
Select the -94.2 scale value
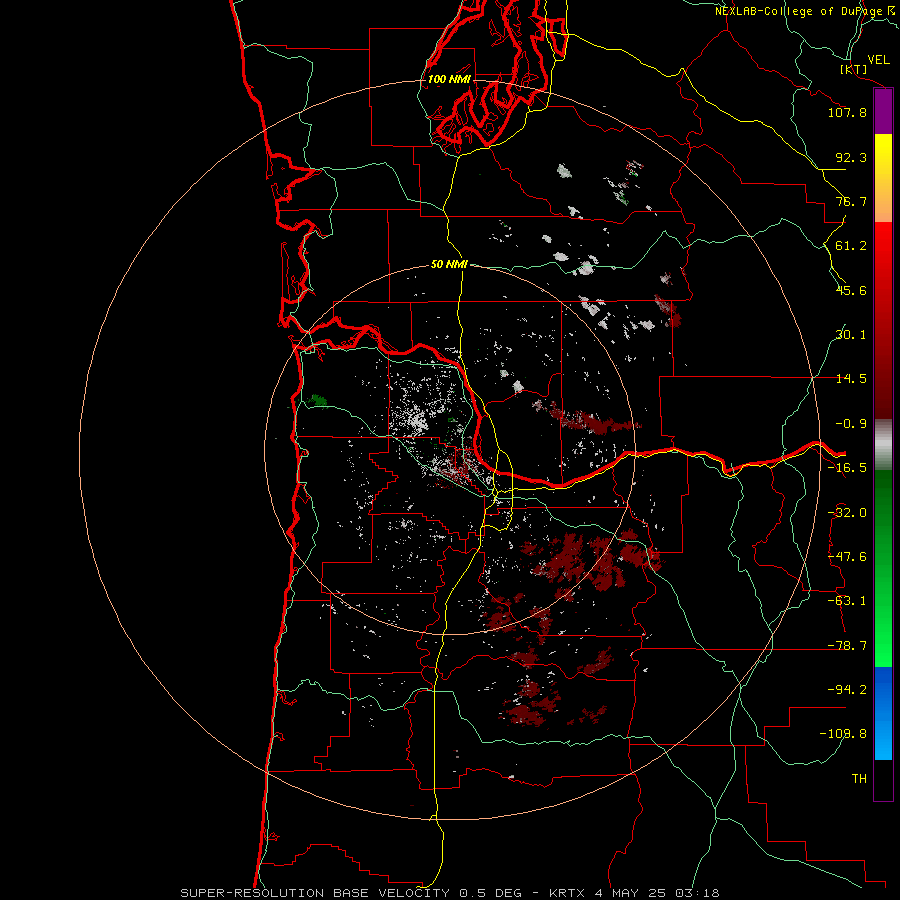click(847, 690)
